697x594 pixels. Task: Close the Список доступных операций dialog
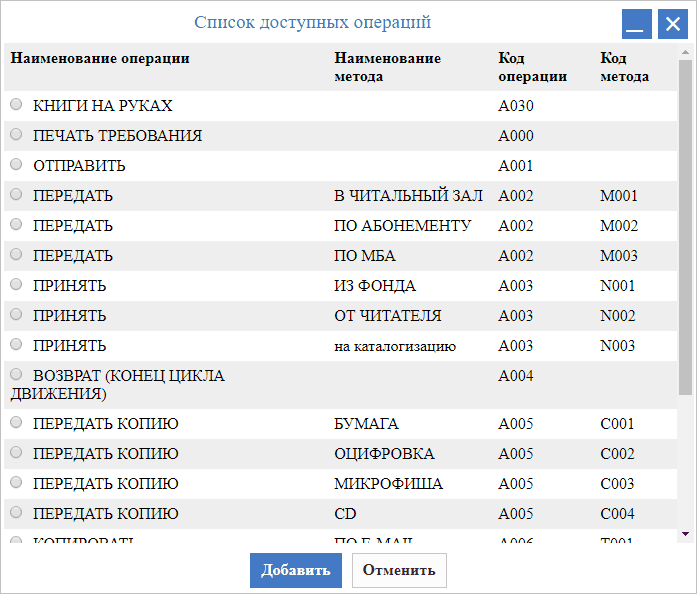click(x=672, y=24)
